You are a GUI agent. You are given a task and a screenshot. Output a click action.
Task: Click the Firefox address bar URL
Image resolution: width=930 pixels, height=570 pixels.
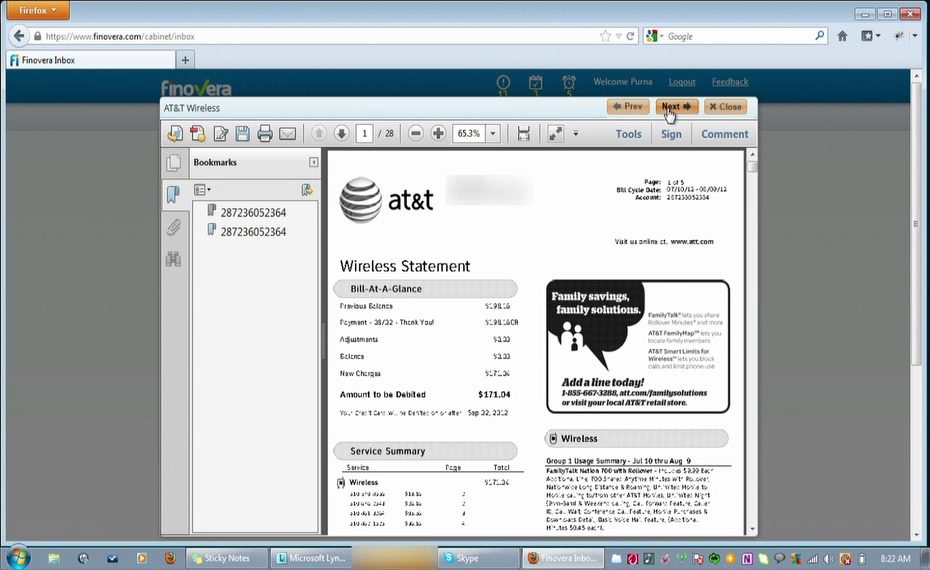120,36
